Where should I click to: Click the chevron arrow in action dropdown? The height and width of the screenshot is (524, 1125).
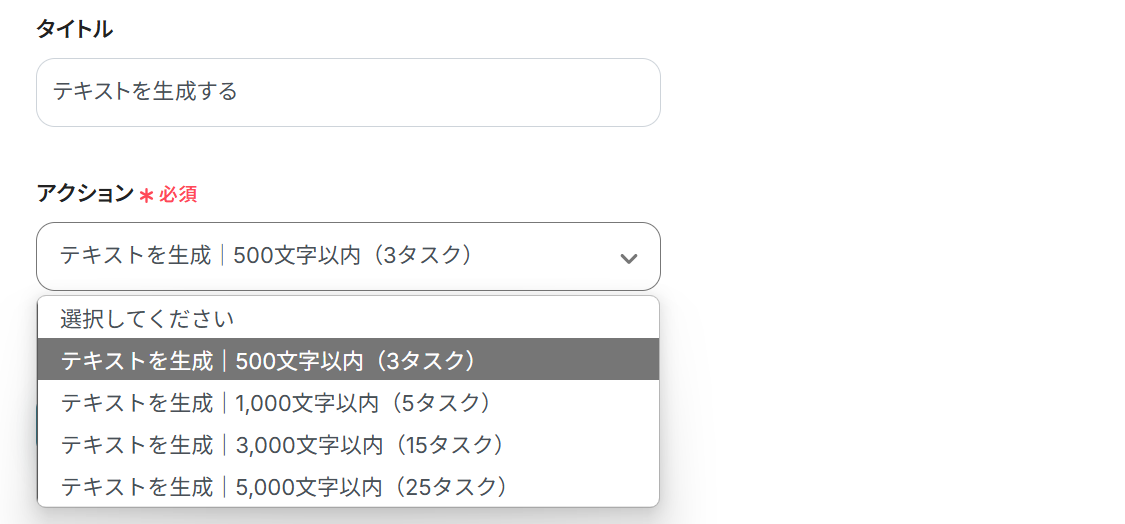coord(628,258)
